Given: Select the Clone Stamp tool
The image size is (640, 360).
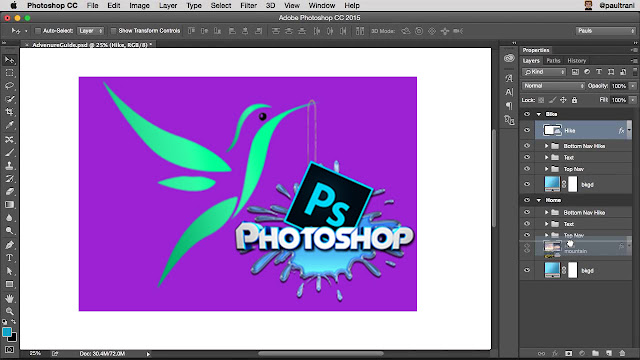Looking at the screenshot, I should tap(9, 166).
